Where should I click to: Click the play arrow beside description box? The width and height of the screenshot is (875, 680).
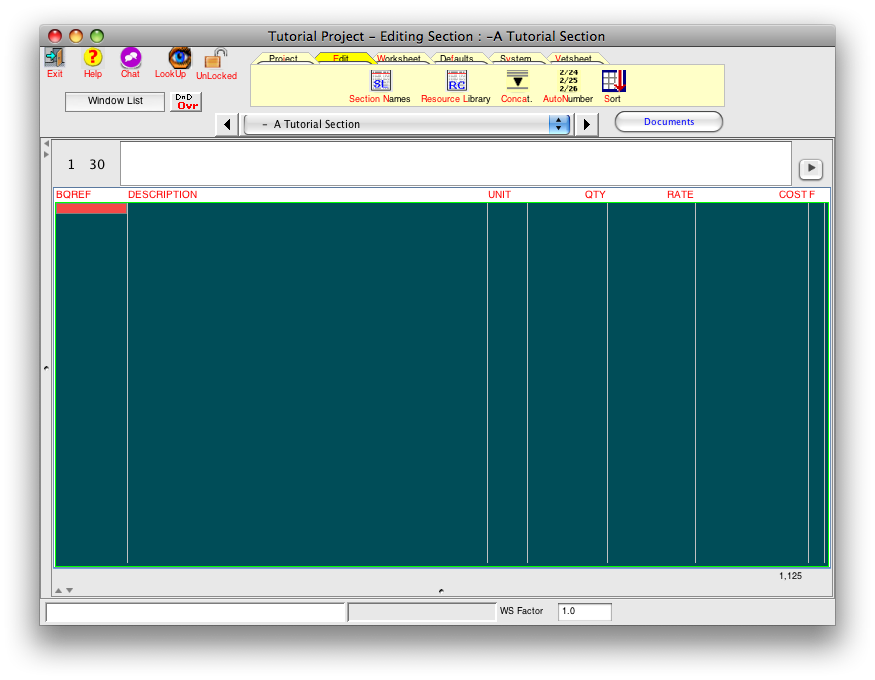[x=811, y=168]
